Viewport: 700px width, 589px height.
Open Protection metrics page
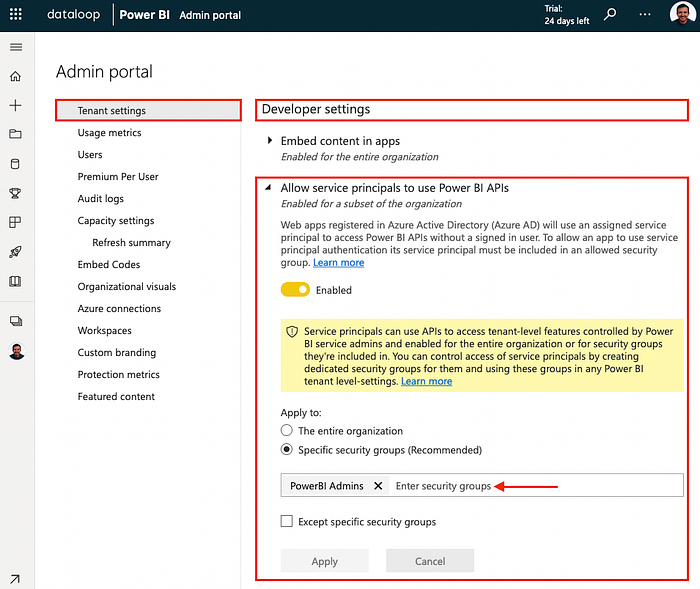[x=118, y=374]
